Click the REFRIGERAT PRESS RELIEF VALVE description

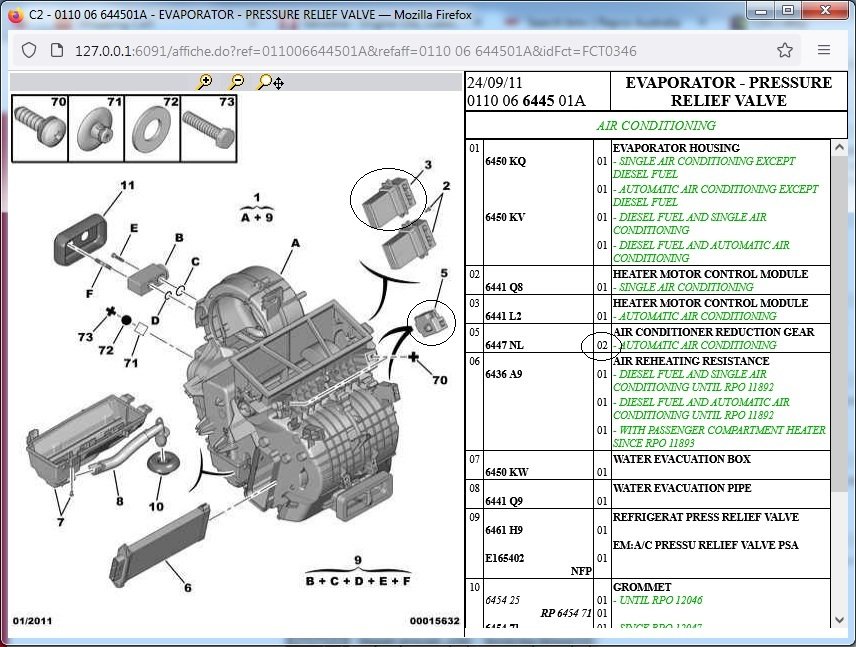(705, 517)
